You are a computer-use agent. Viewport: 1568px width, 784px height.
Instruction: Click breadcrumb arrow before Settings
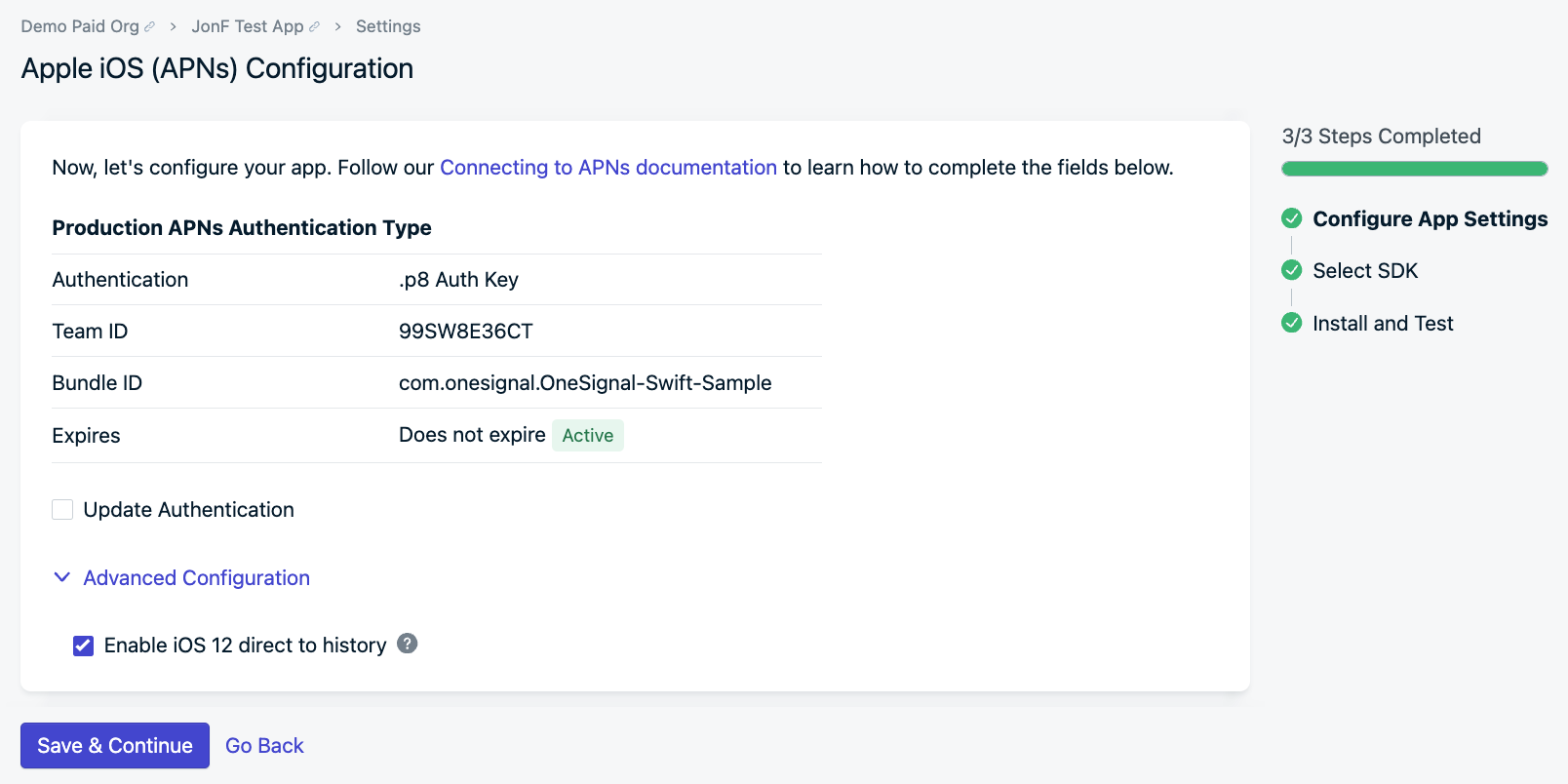pyautogui.click(x=337, y=27)
